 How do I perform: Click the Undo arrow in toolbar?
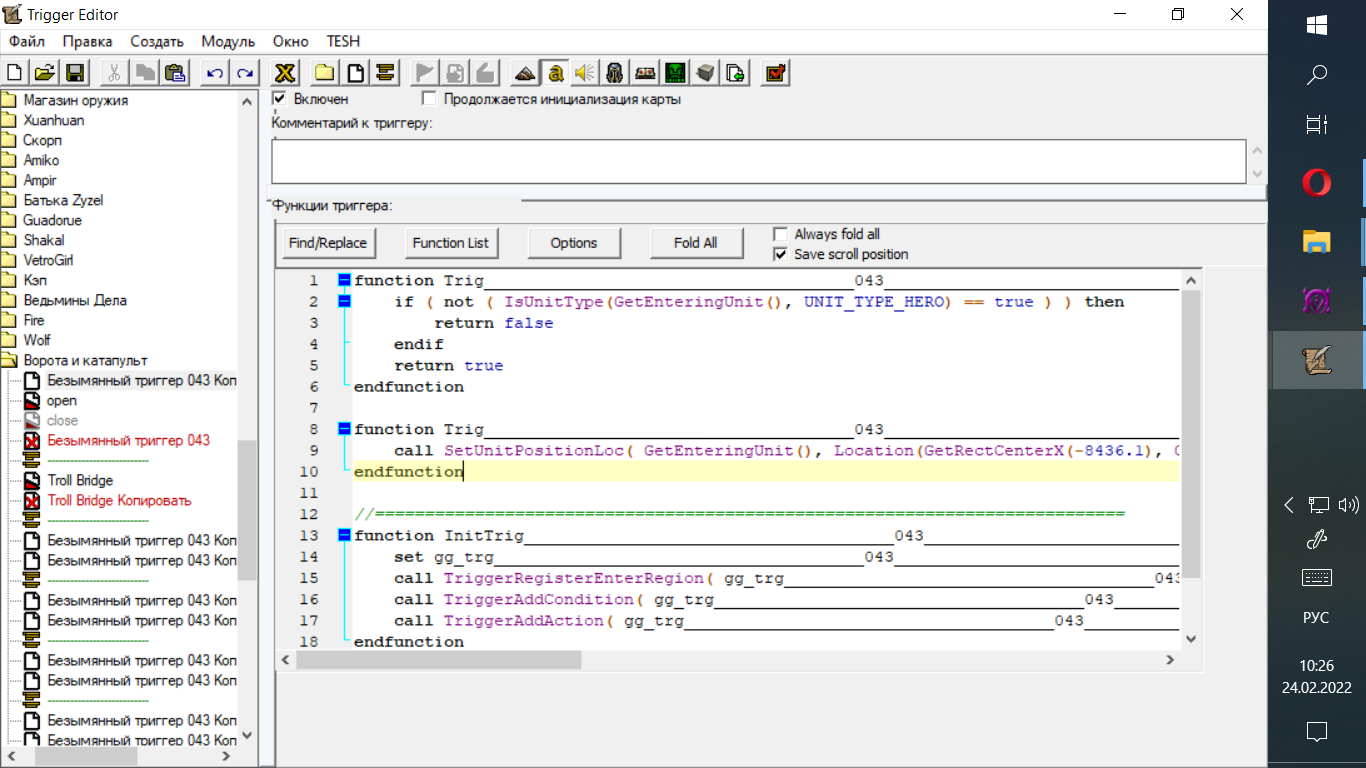point(214,72)
